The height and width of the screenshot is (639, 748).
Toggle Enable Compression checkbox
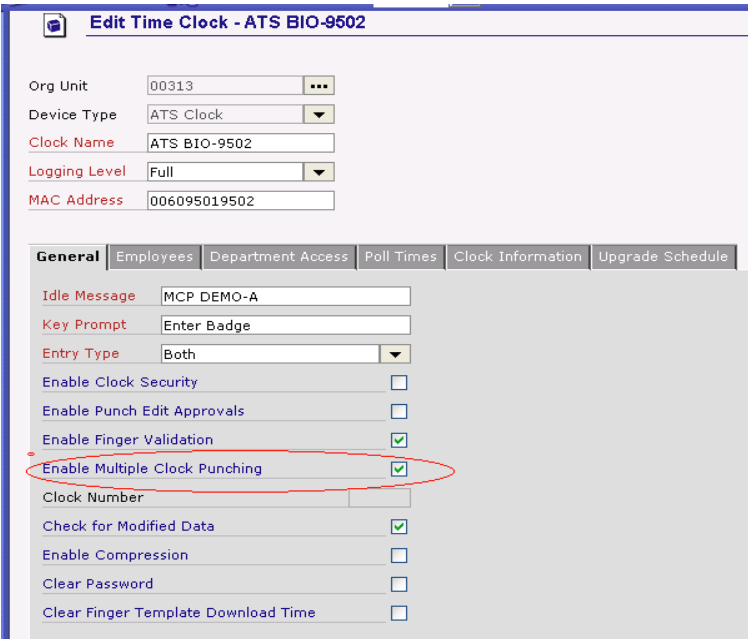point(399,556)
